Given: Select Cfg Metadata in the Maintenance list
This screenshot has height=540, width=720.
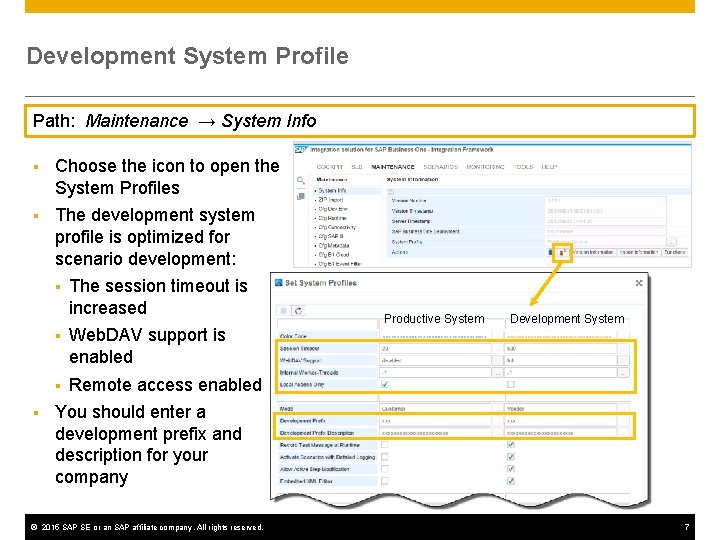Looking at the screenshot, I should pyautogui.click(x=334, y=246).
